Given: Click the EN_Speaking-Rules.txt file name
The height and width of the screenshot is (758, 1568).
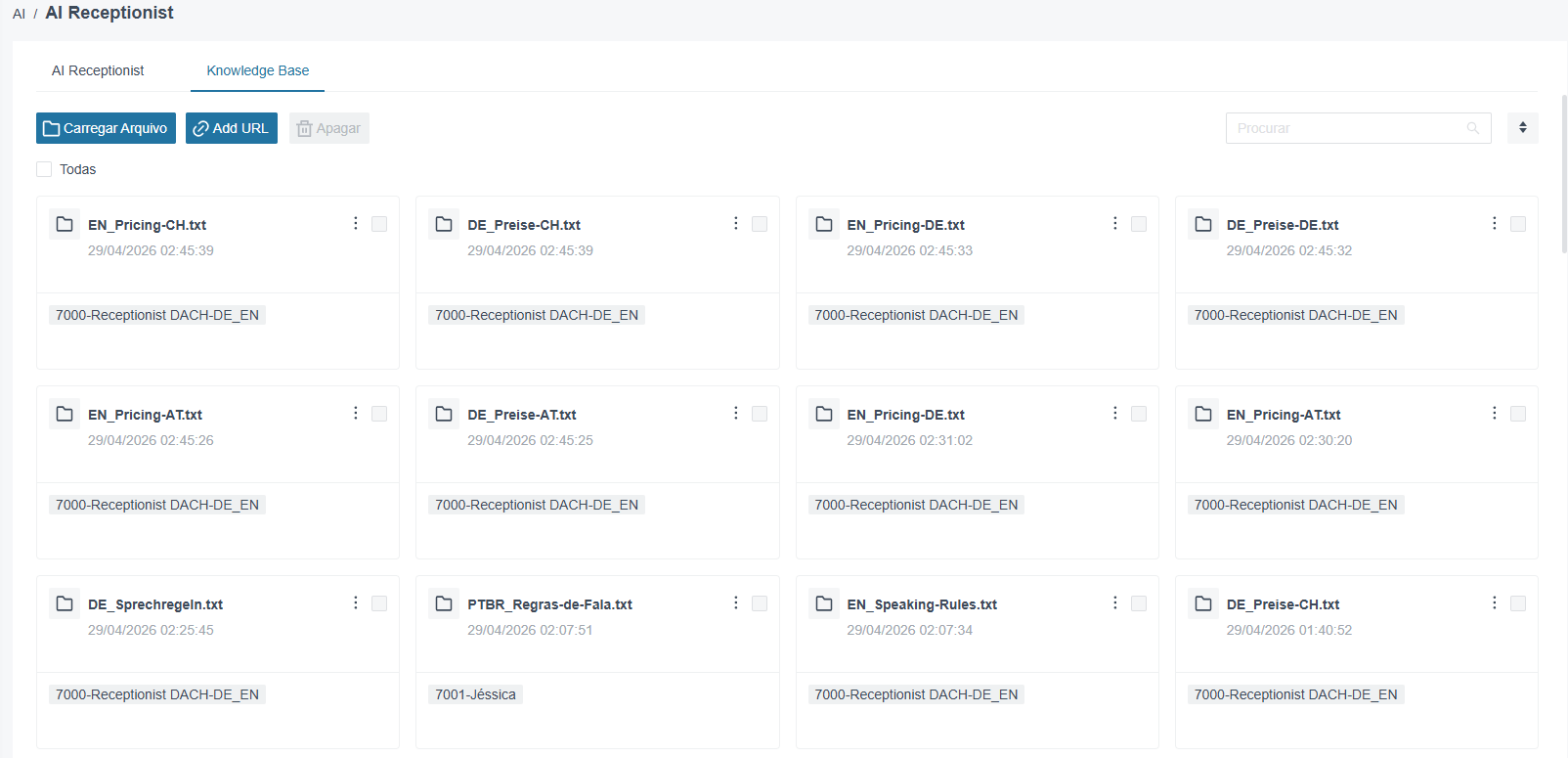Looking at the screenshot, I should point(922,604).
